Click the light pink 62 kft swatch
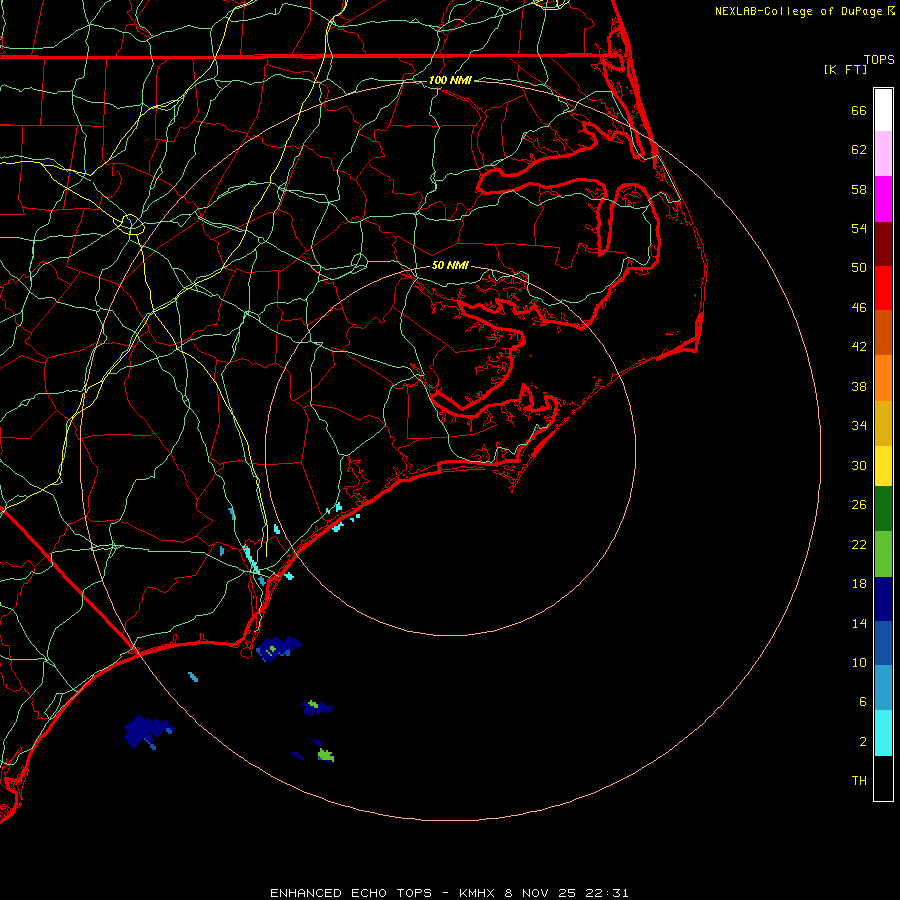Viewport: 900px width, 900px height. pyautogui.click(x=883, y=153)
